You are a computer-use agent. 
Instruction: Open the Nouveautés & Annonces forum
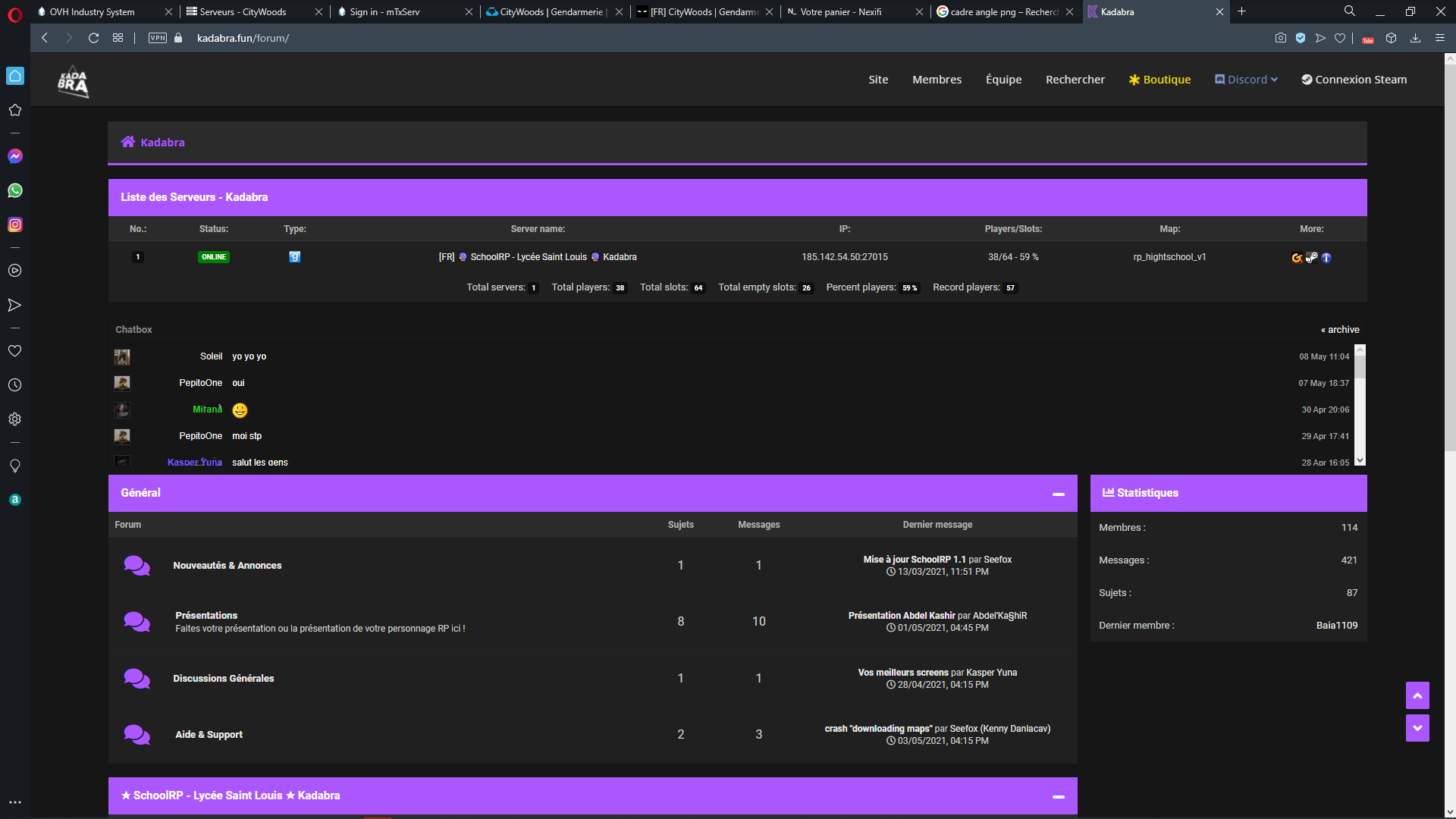pos(227,566)
